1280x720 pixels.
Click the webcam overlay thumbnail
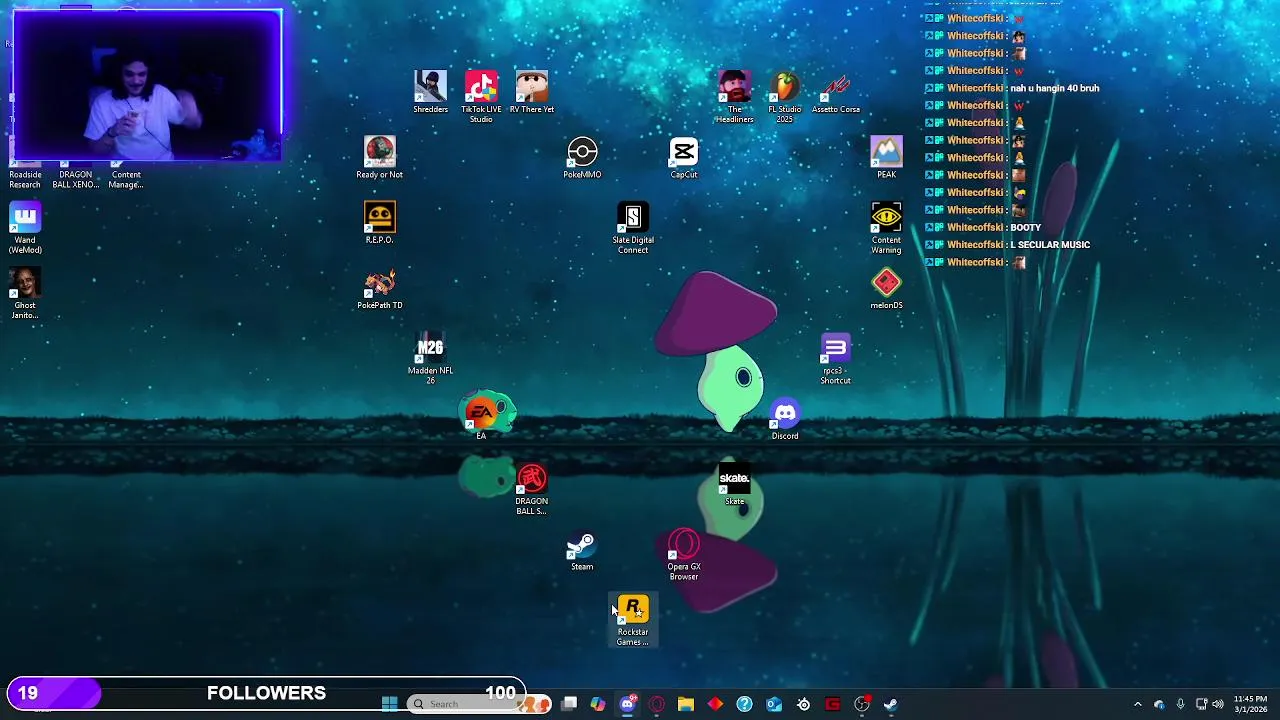(147, 85)
